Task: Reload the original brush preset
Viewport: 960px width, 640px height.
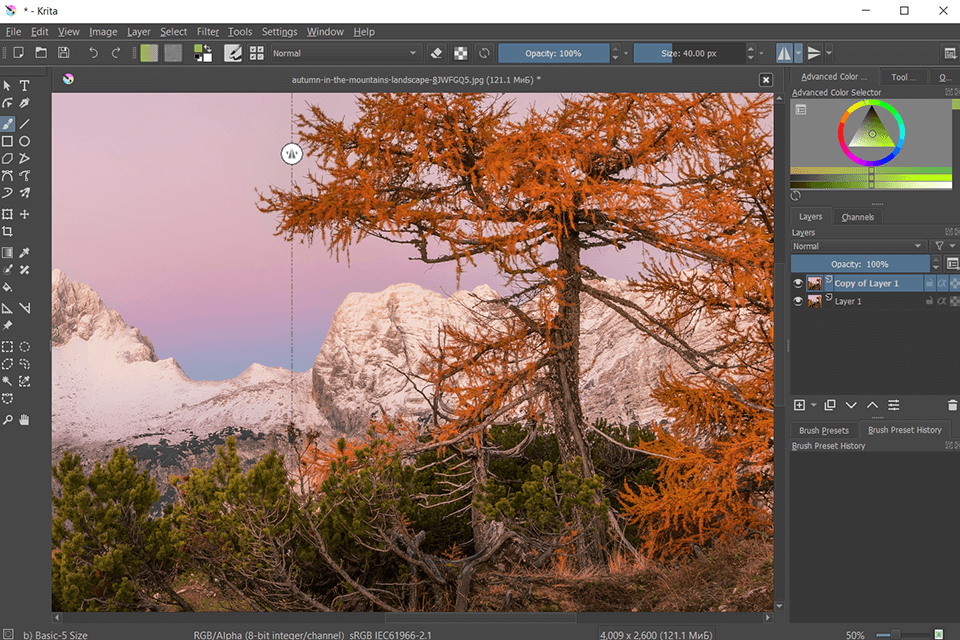Action: (484, 53)
